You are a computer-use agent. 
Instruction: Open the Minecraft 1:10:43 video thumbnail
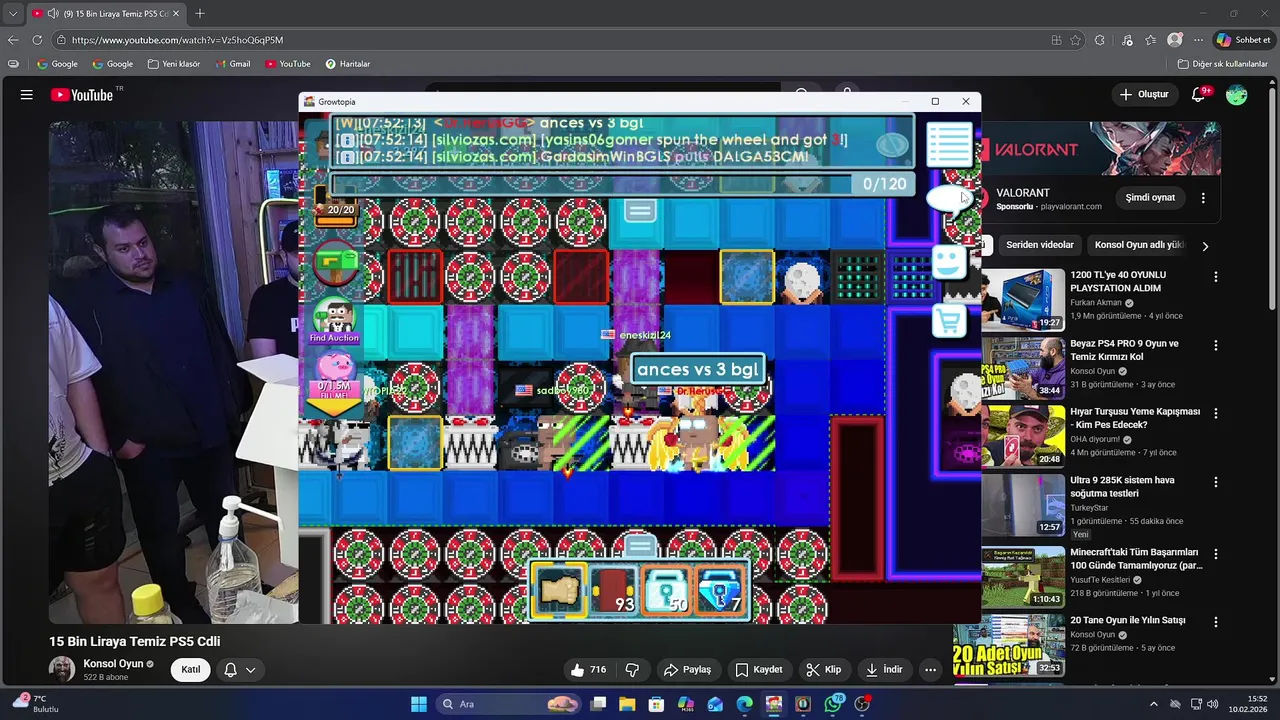pyautogui.click(x=1021, y=576)
